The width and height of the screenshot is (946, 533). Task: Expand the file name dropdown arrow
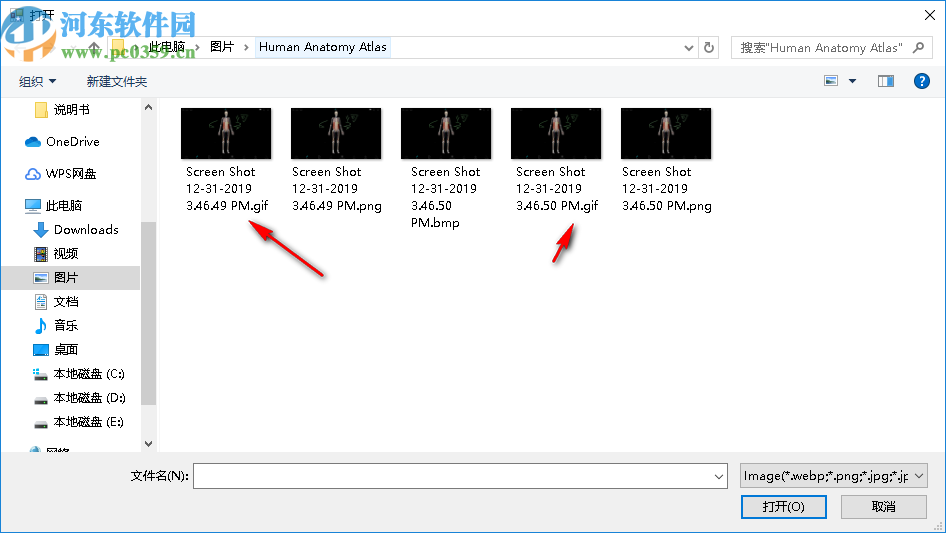(719, 476)
